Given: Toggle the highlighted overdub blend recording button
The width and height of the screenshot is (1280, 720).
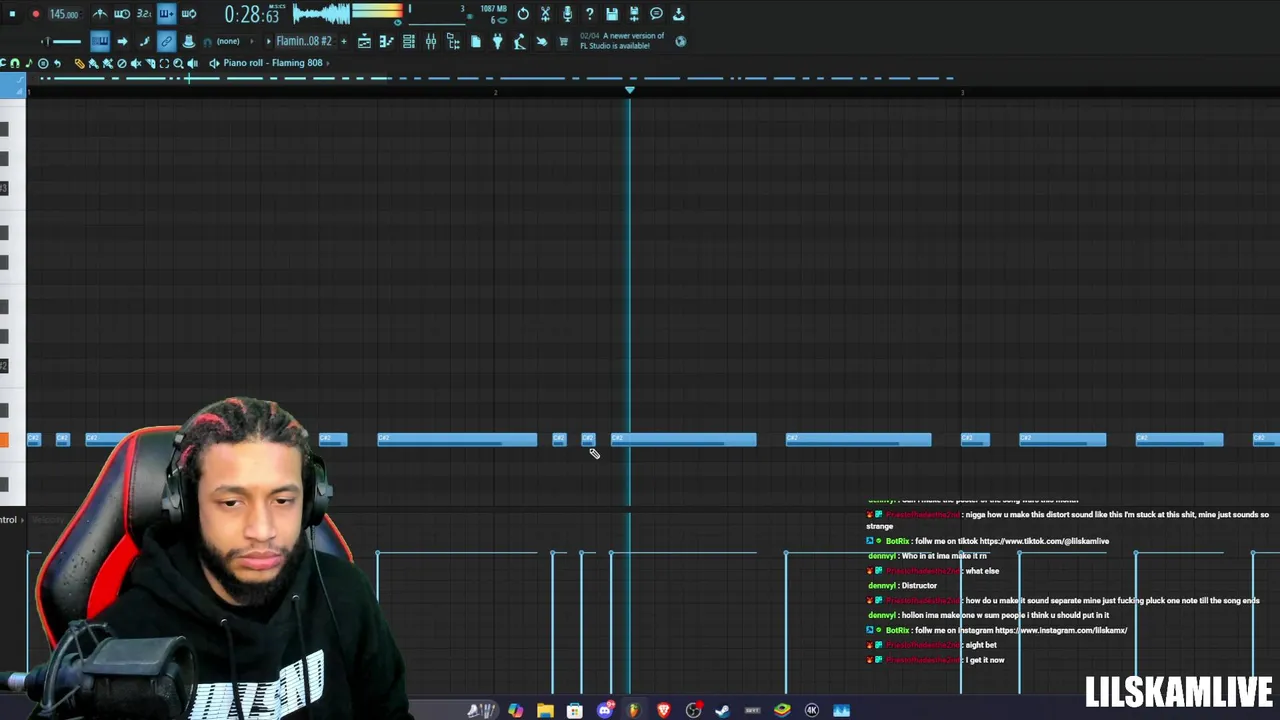Looking at the screenshot, I should click(166, 14).
